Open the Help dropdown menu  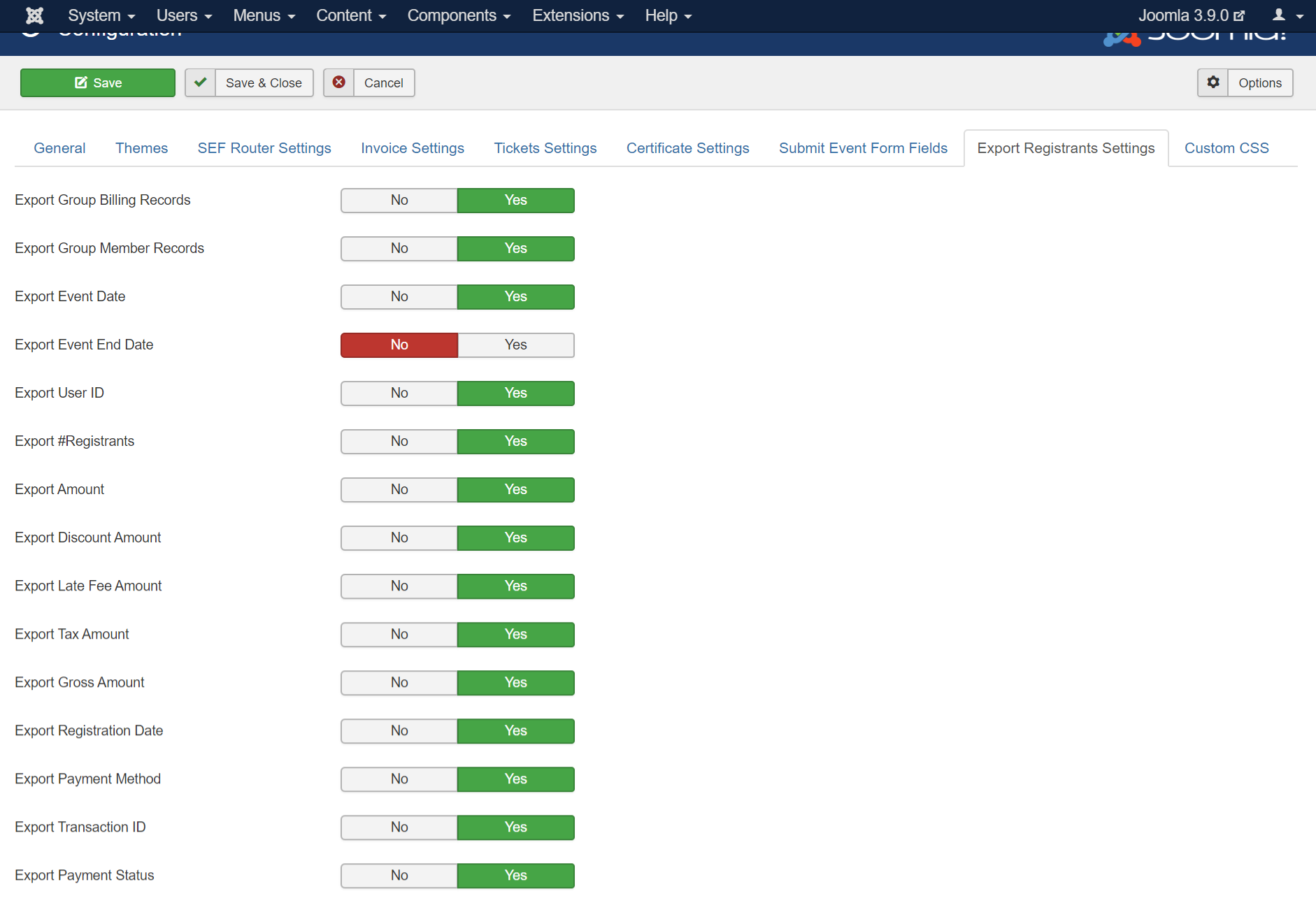pos(668,15)
